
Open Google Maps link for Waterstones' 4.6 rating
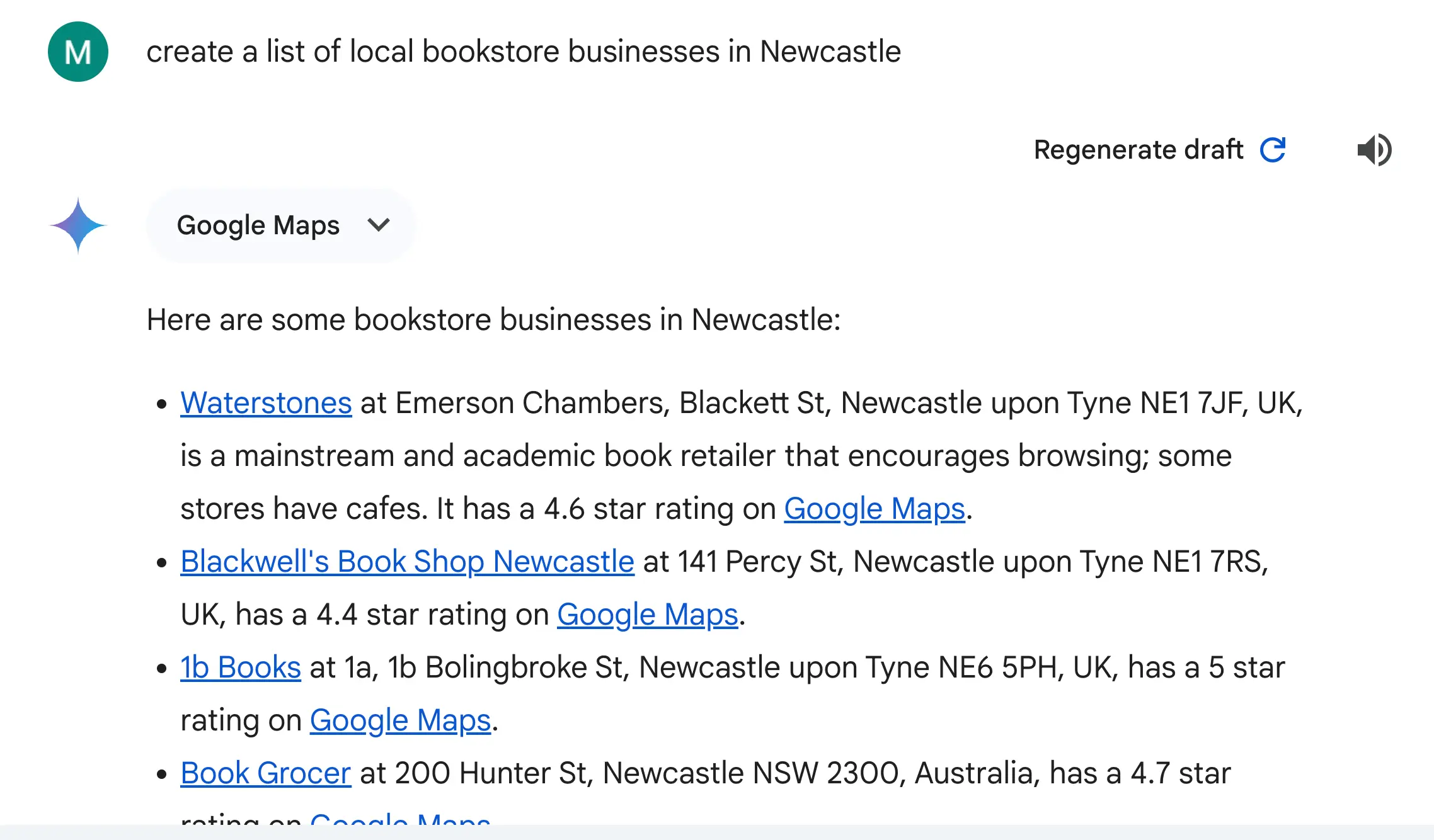click(x=874, y=509)
